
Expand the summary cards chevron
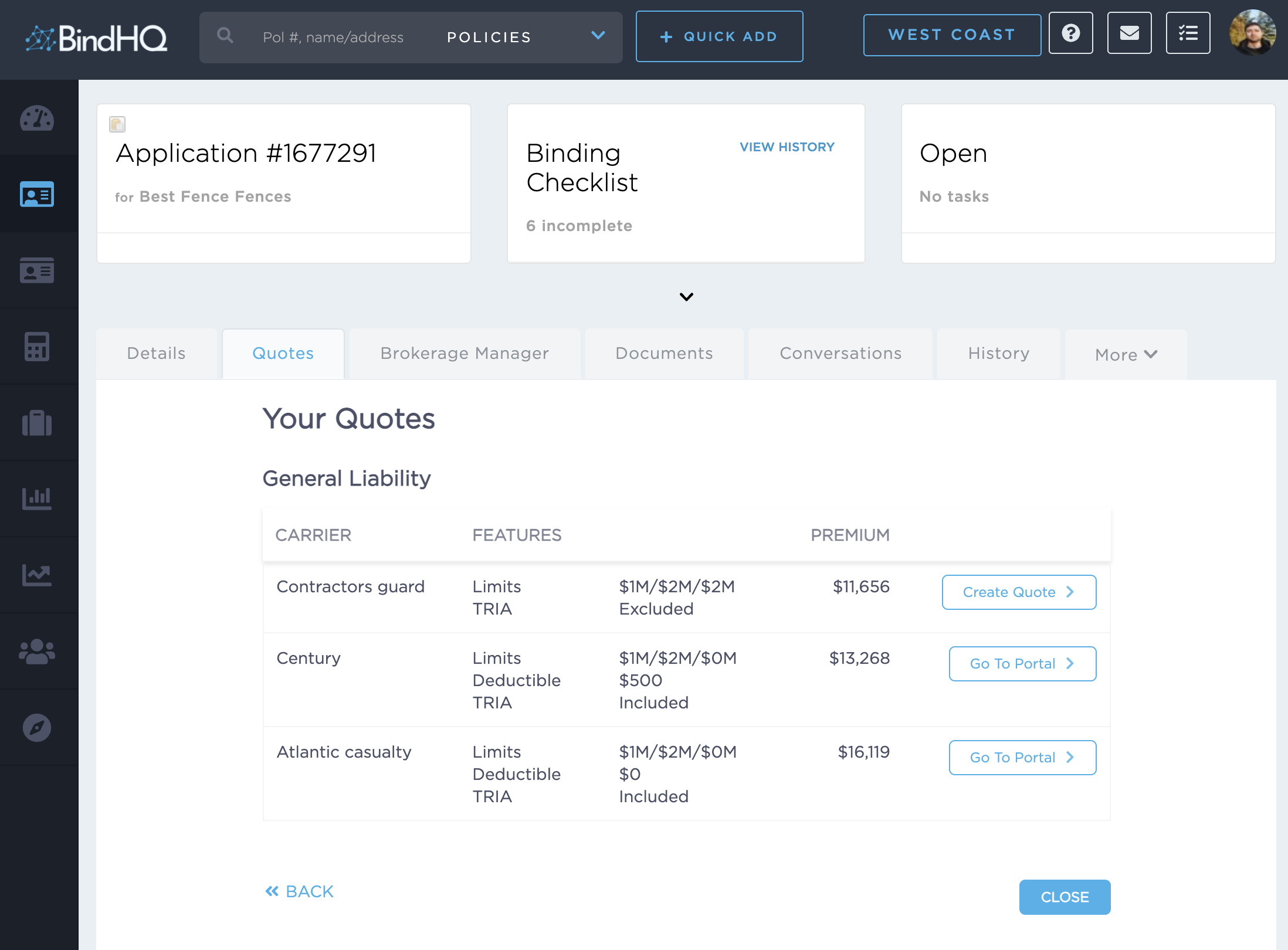click(686, 297)
